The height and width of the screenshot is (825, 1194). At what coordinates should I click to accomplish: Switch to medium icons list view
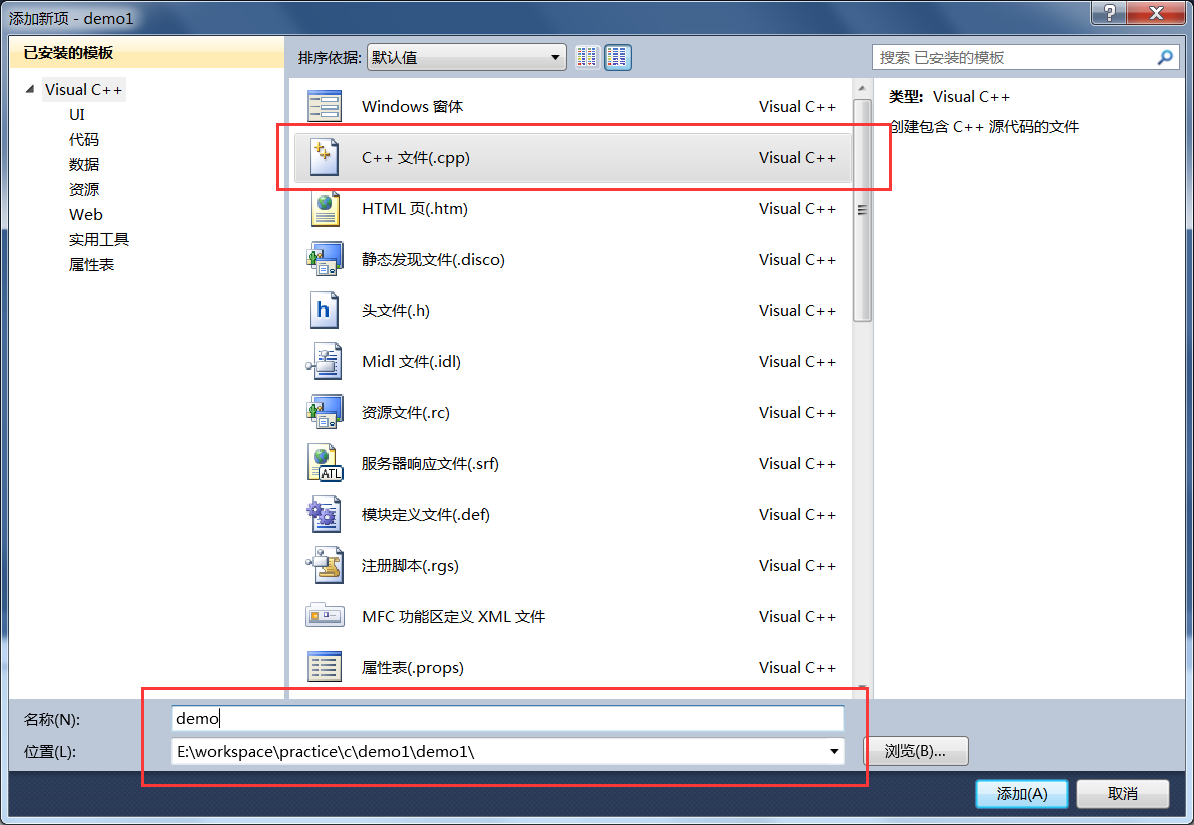point(618,57)
